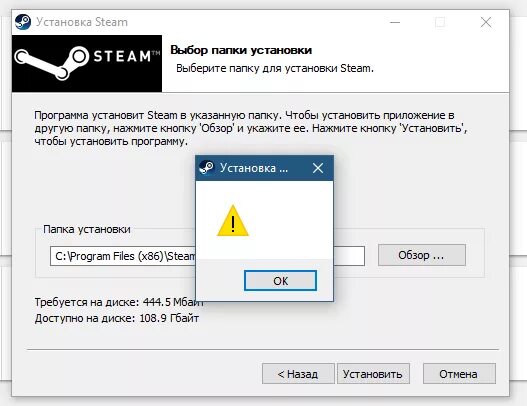This screenshot has height=406, width=527.
Task: Click the popup title text Установка
Action: click(x=254, y=168)
